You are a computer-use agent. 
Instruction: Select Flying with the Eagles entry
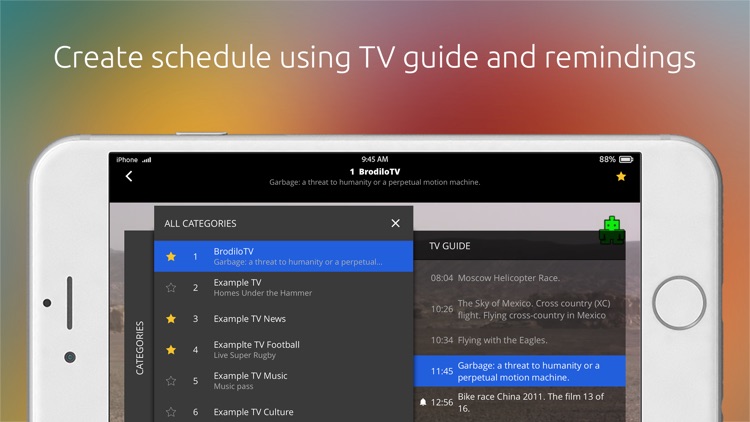pyautogui.click(x=519, y=340)
